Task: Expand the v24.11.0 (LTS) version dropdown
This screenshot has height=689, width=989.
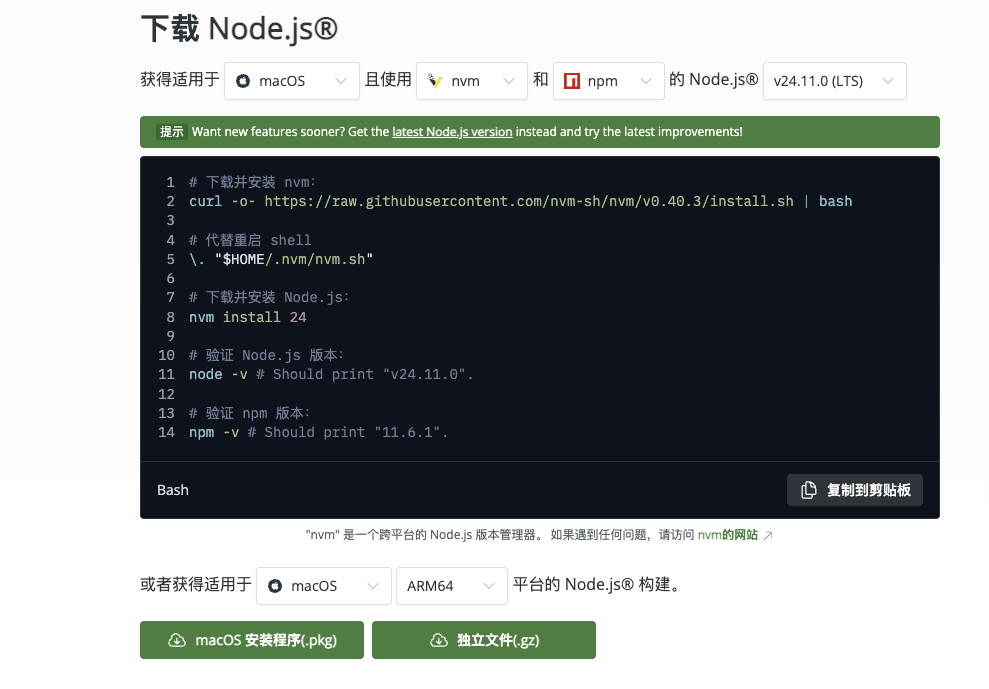Action: tap(834, 81)
